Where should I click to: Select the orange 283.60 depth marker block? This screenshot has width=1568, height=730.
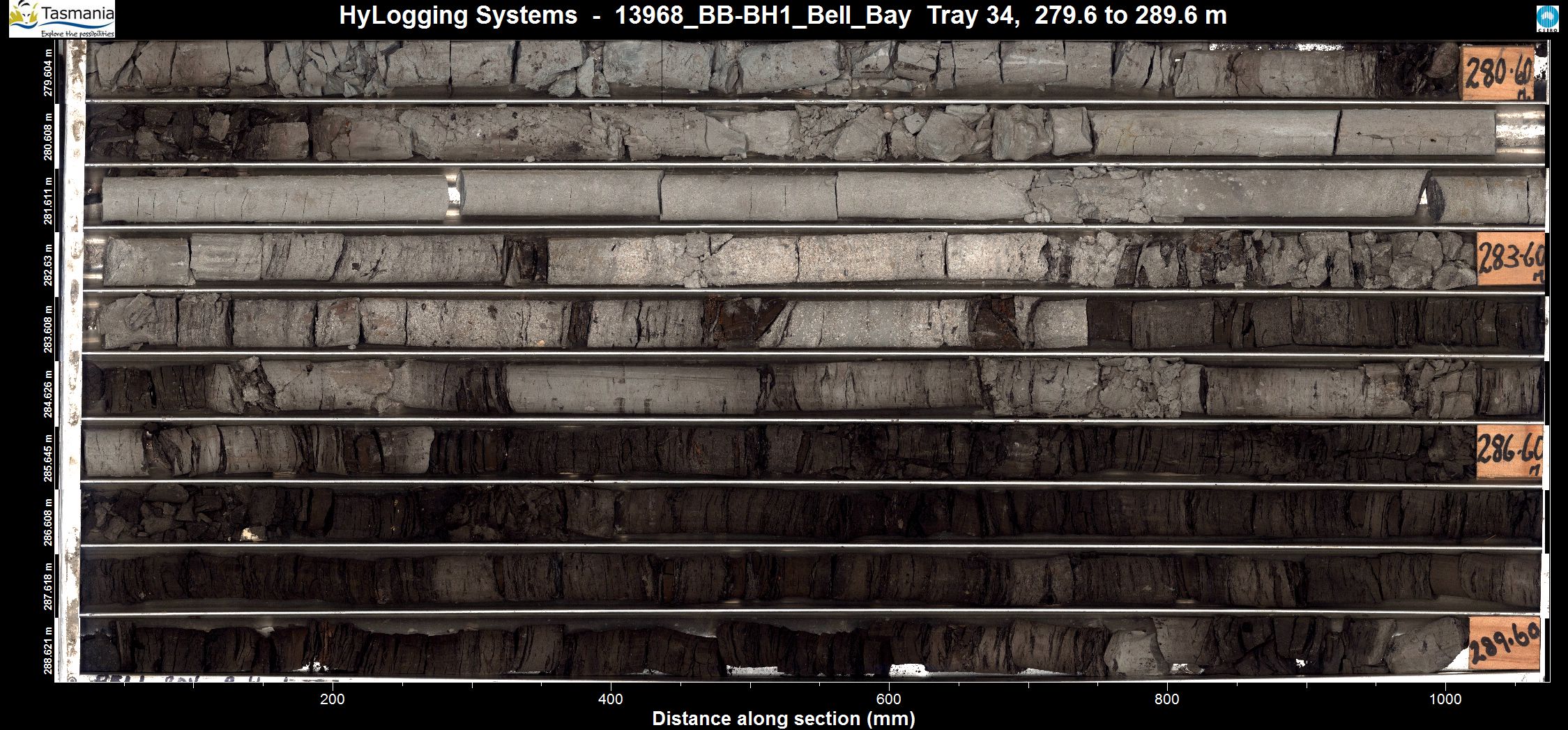1510,259
